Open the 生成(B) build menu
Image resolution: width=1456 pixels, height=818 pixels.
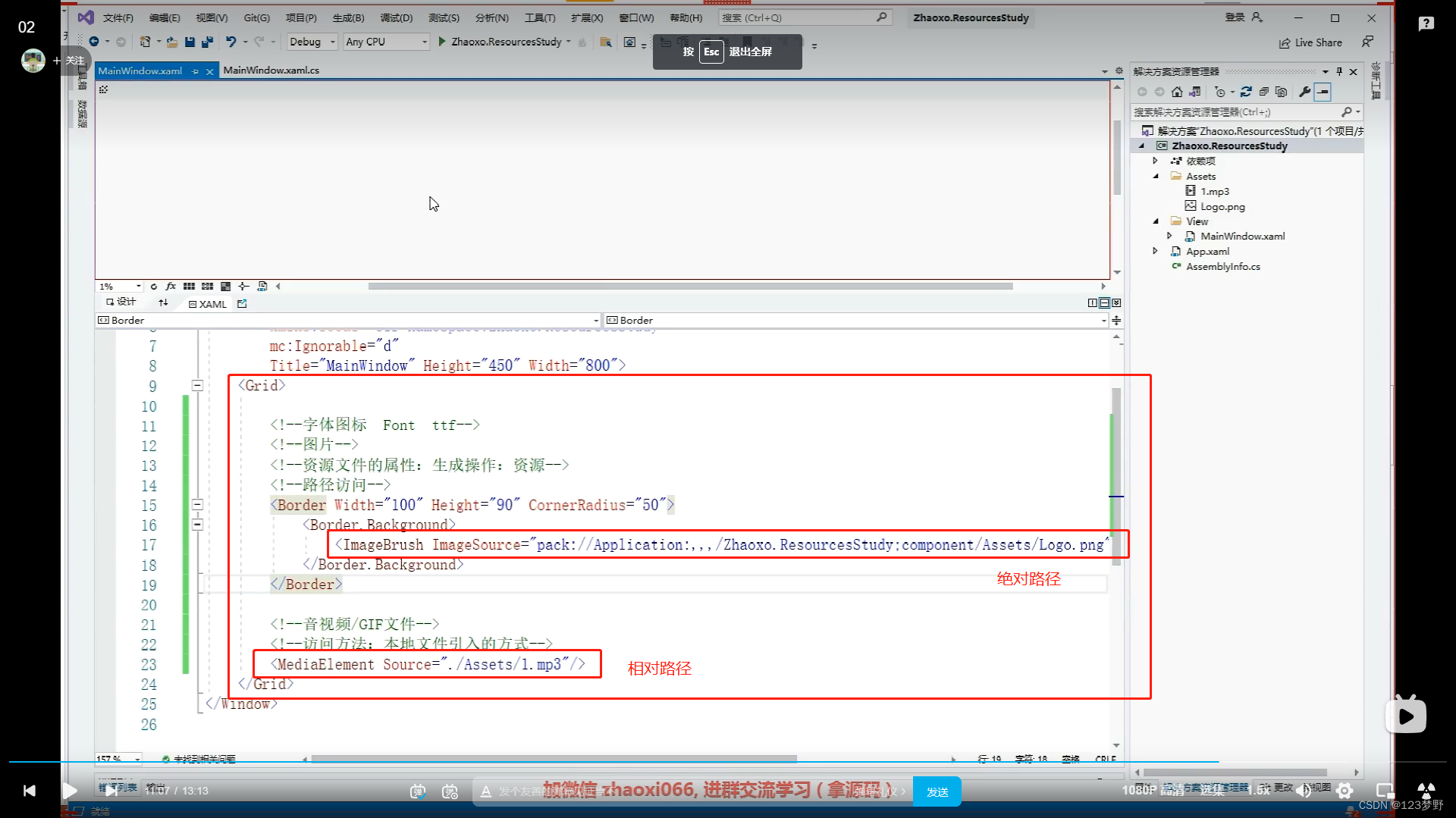[349, 17]
